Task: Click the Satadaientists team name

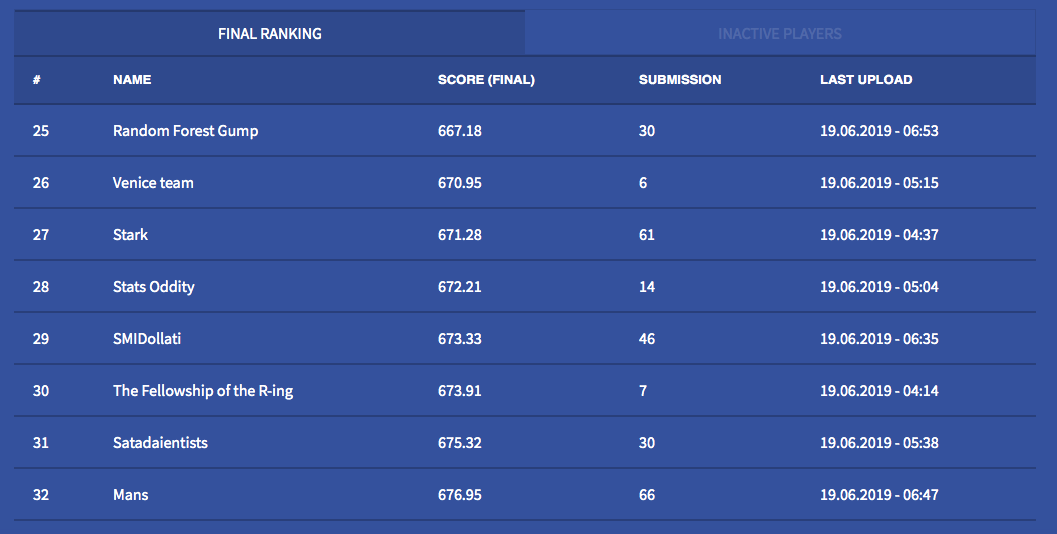Action: [x=160, y=443]
